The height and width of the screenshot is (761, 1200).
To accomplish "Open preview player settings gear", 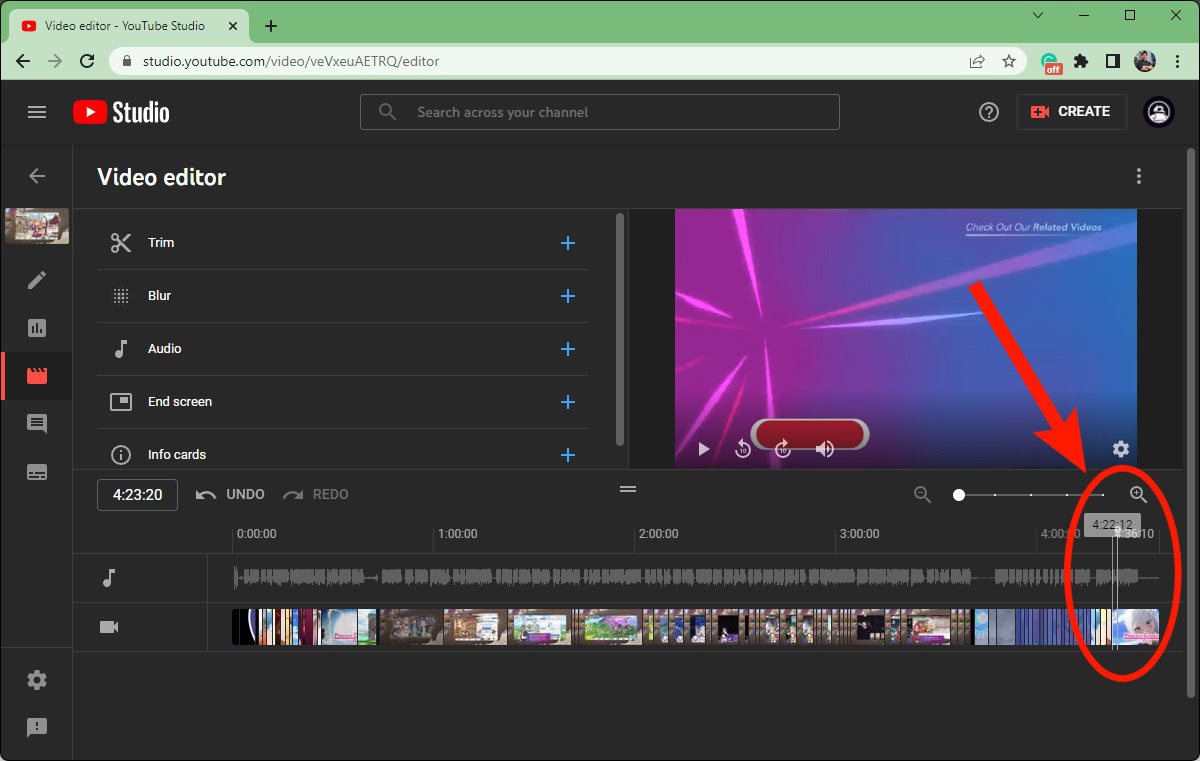I will click(1120, 449).
